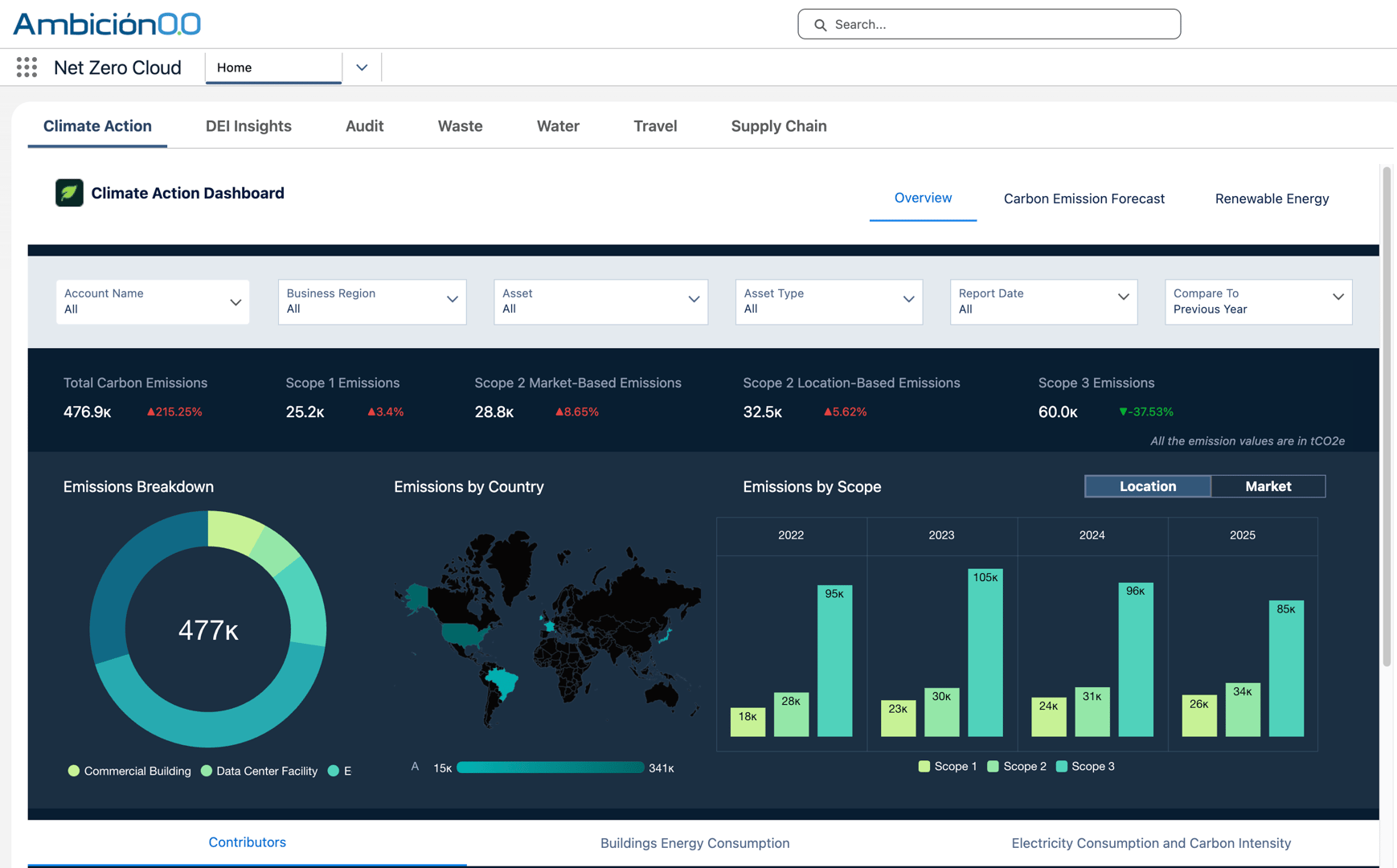Switch emissions view to Market
The image size is (1397, 868).
[1268, 486]
